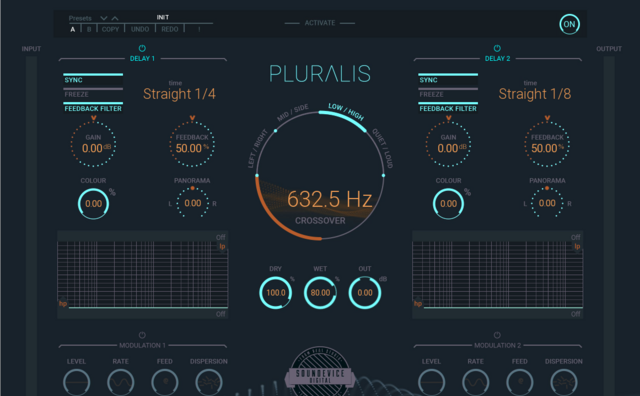Select next preset with down chevron
The height and width of the screenshot is (396, 640).
pyautogui.click(x=104, y=18)
